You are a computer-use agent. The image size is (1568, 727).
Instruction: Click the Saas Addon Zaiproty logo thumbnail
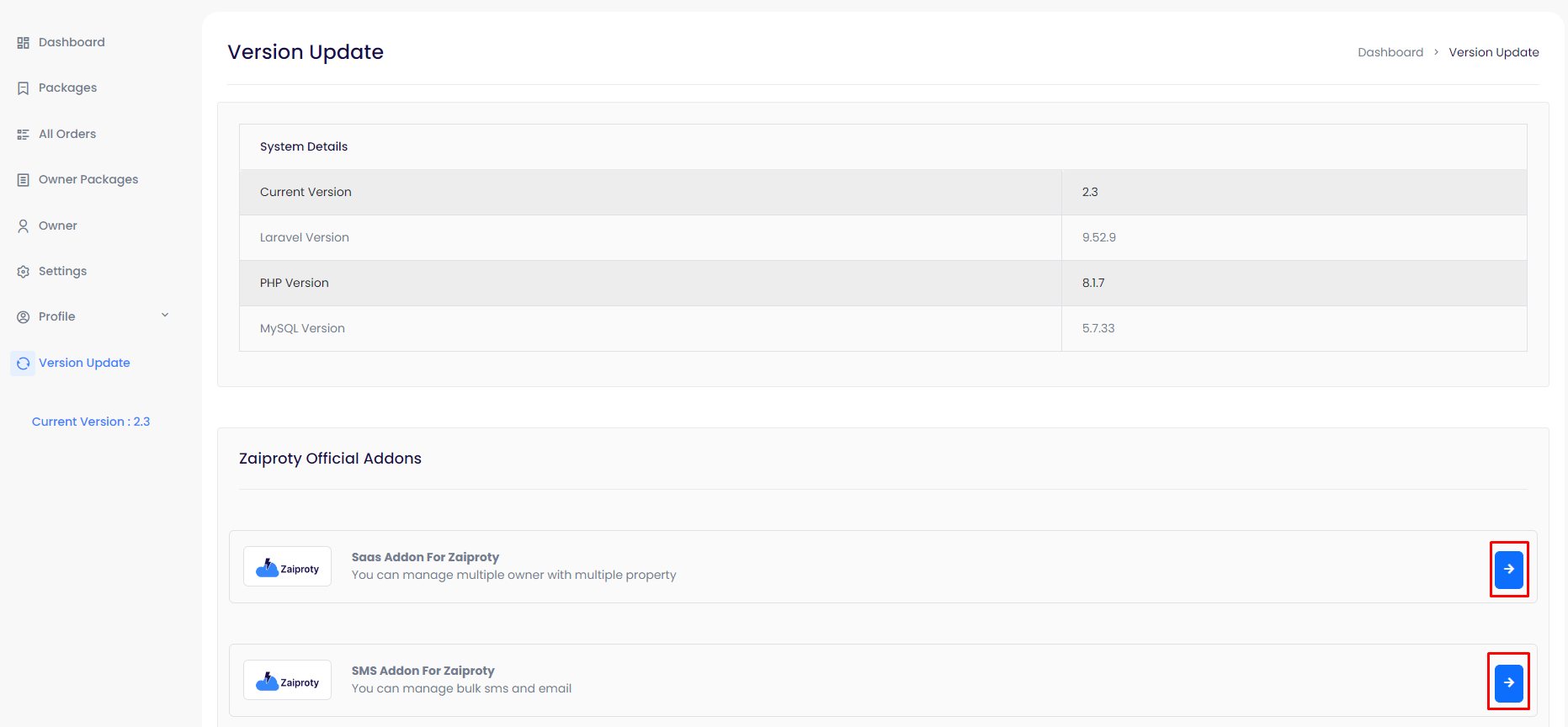click(x=287, y=567)
